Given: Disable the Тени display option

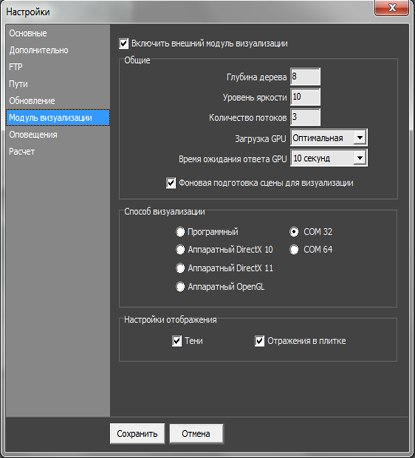Looking at the screenshot, I should (177, 341).
